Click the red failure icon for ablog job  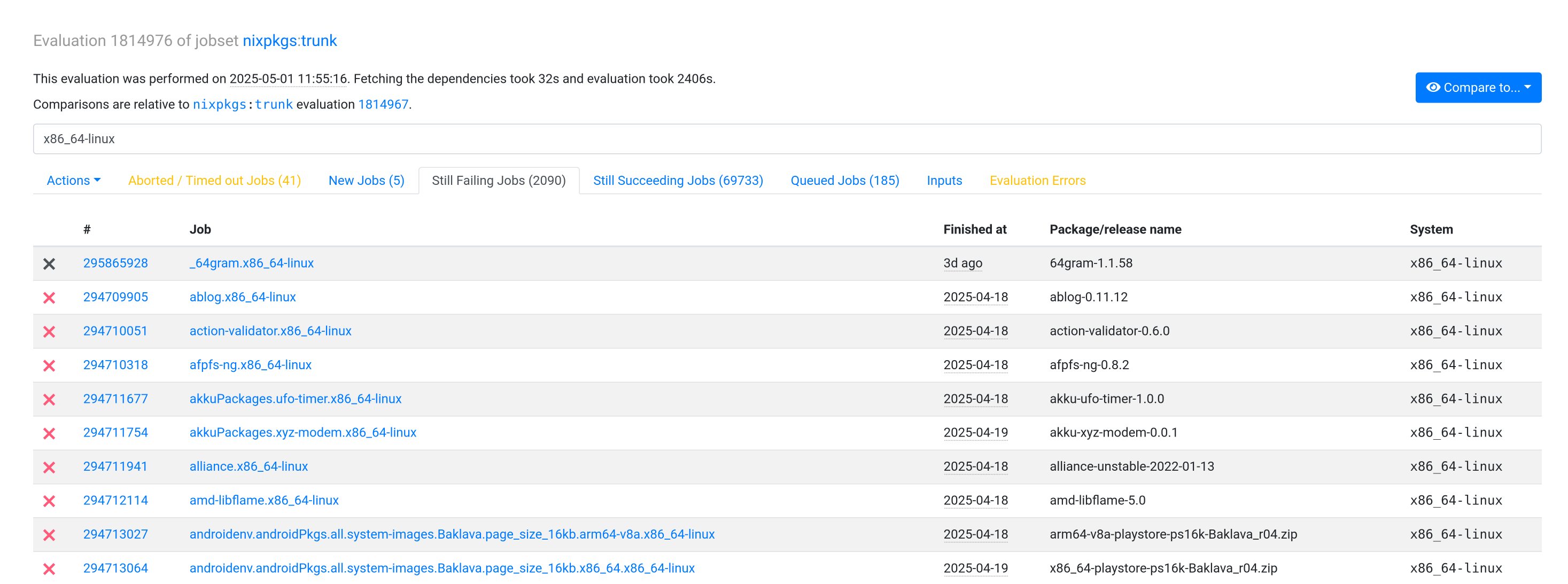(49, 298)
